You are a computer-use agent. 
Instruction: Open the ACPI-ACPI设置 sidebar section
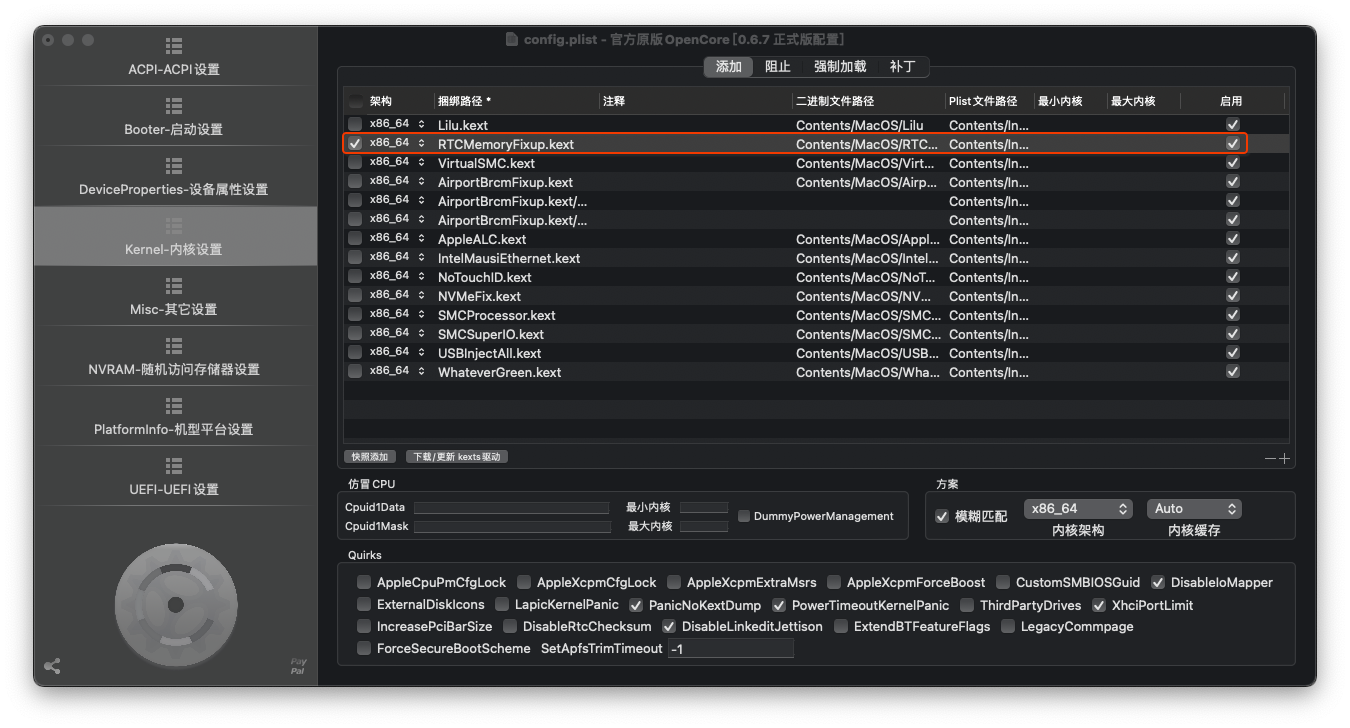point(174,58)
